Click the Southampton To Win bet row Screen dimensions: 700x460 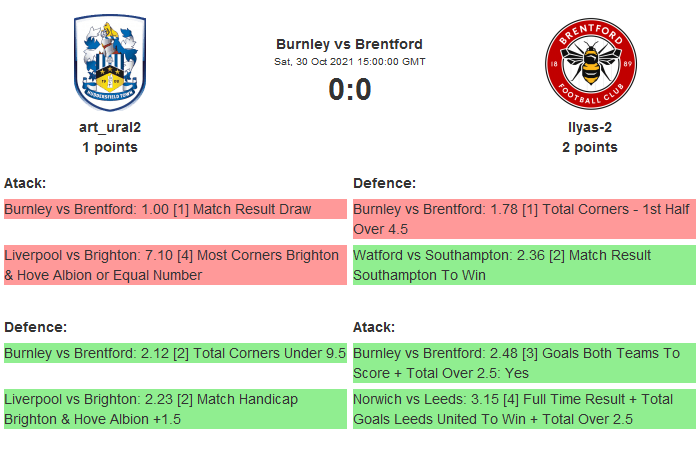point(523,265)
